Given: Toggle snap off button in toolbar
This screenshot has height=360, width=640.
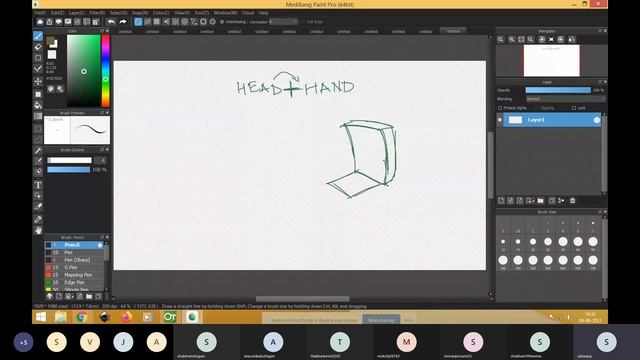Looking at the screenshot, I should point(138,22).
